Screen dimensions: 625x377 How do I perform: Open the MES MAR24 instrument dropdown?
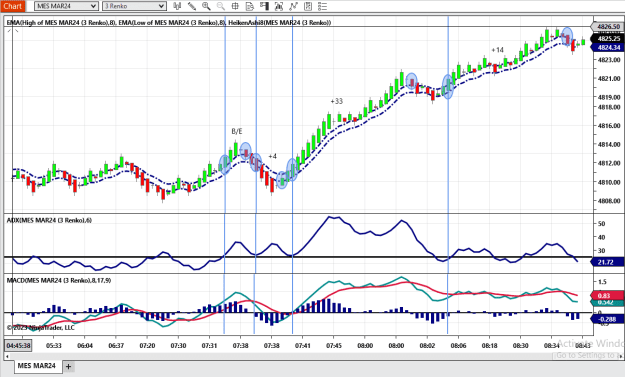pyautogui.click(x=66, y=6)
